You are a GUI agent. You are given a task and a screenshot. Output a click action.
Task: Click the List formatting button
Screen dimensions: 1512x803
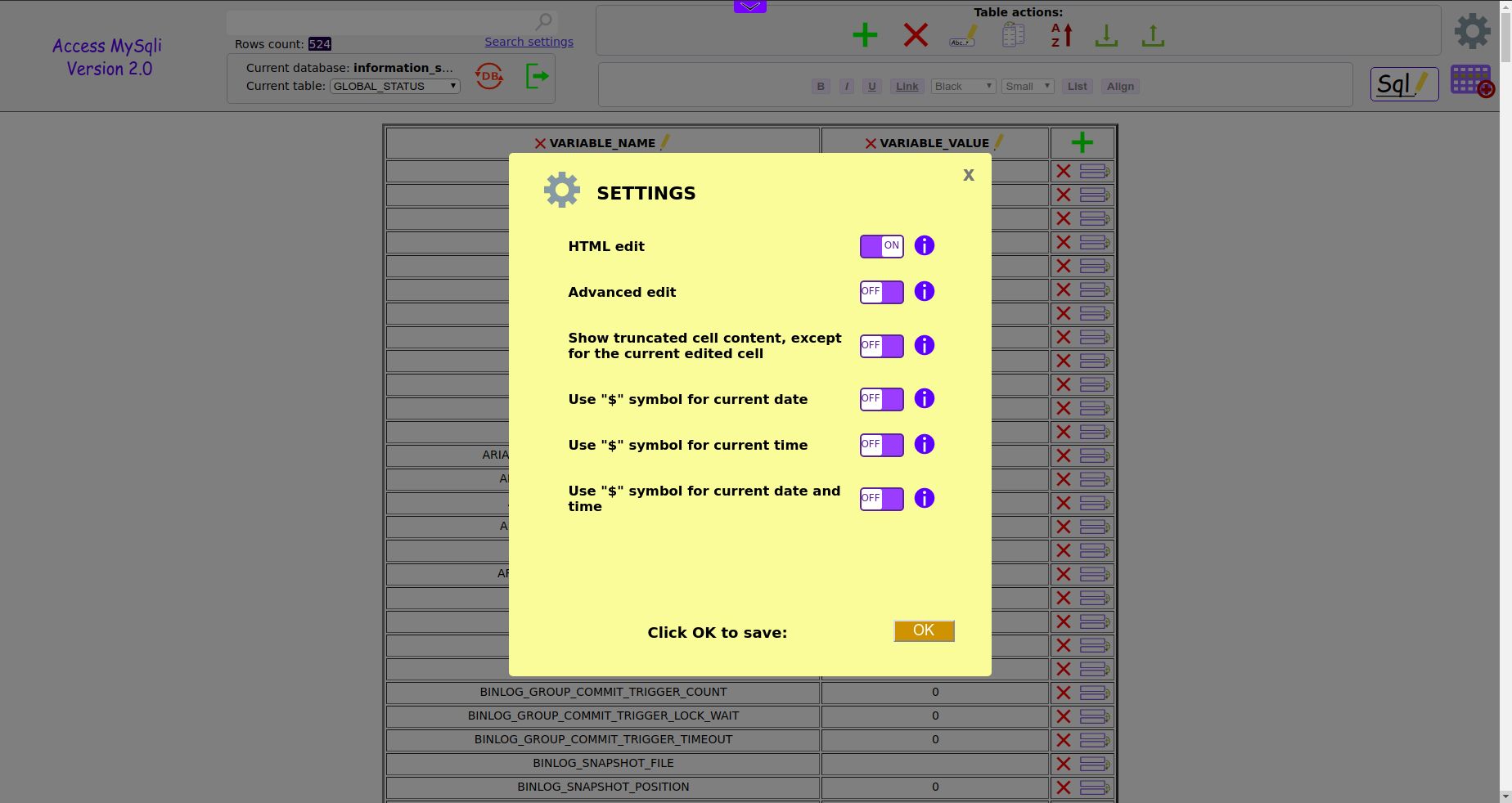(1078, 87)
